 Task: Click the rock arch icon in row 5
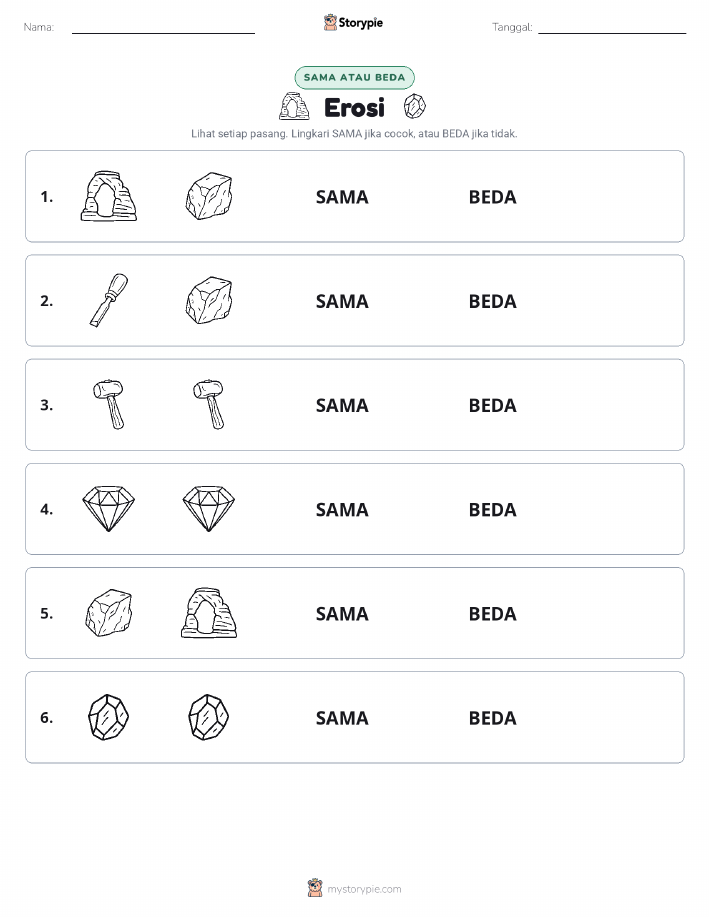[209, 612]
